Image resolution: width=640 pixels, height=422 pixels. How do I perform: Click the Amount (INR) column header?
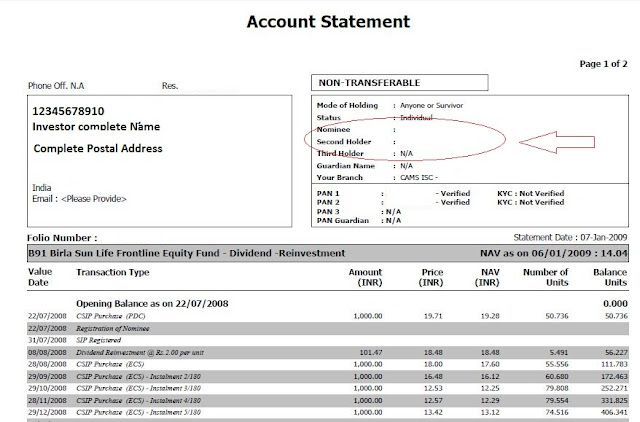click(365, 277)
